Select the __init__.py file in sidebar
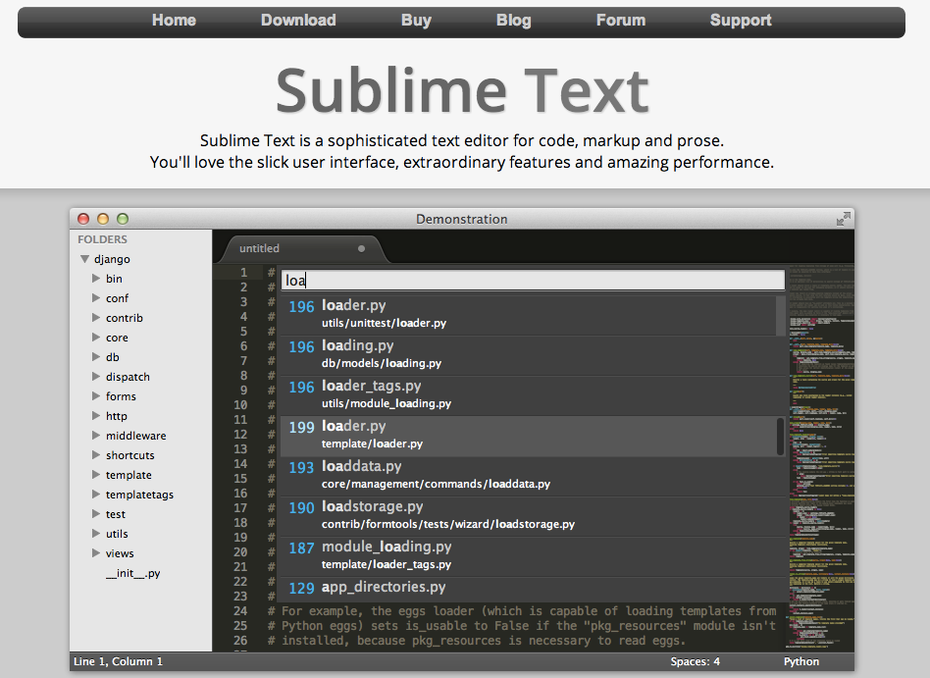The width and height of the screenshot is (930, 678). click(x=133, y=573)
